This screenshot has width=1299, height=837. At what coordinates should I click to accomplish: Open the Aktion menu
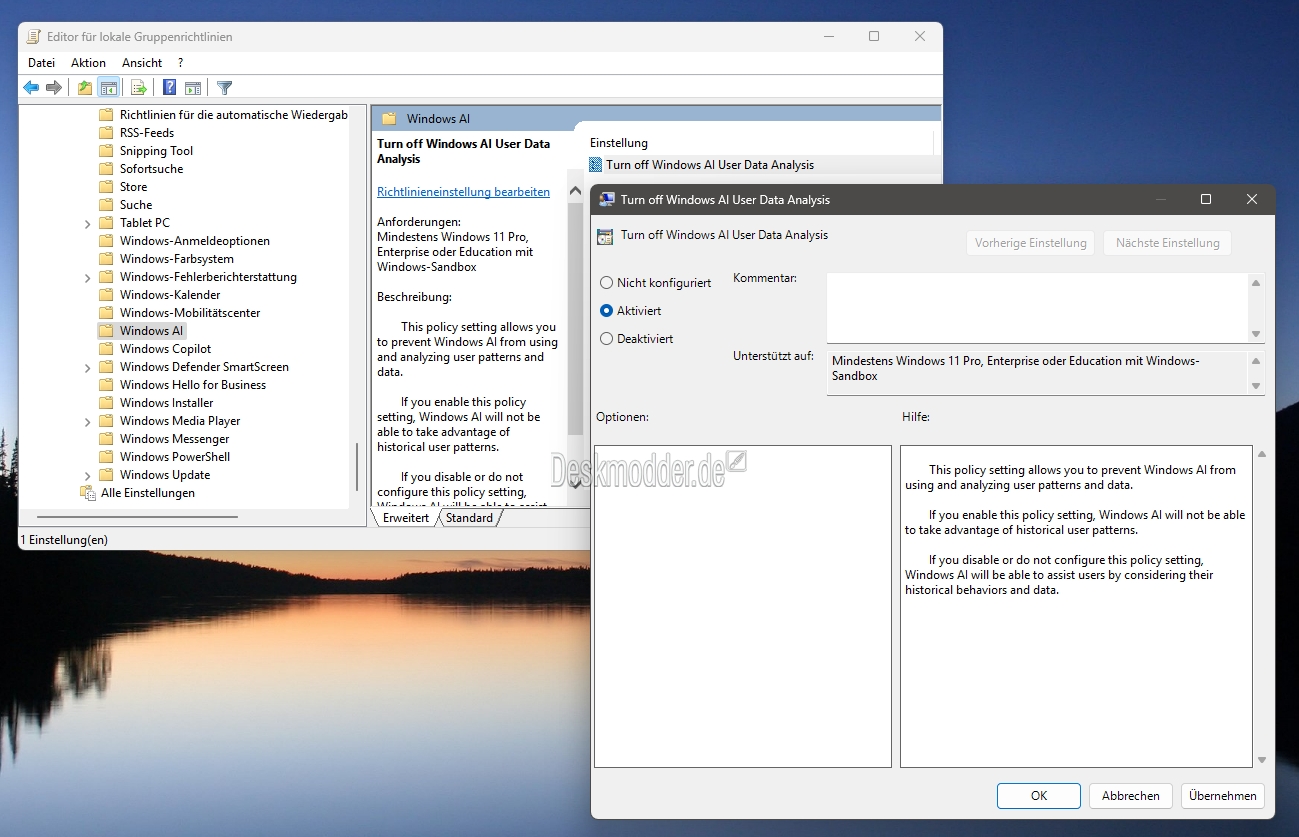click(88, 63)
